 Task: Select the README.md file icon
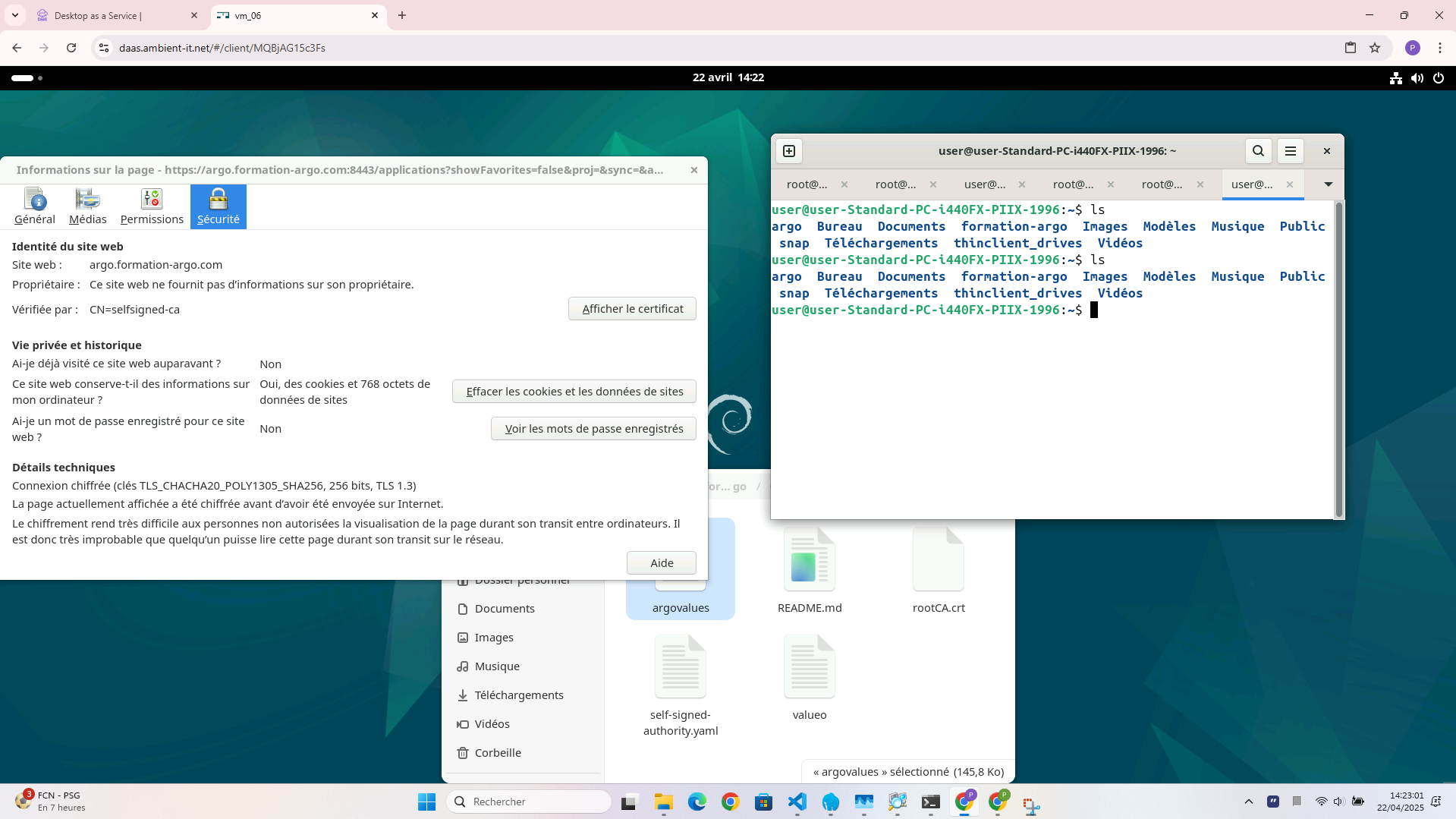click(x=810, y=559)
